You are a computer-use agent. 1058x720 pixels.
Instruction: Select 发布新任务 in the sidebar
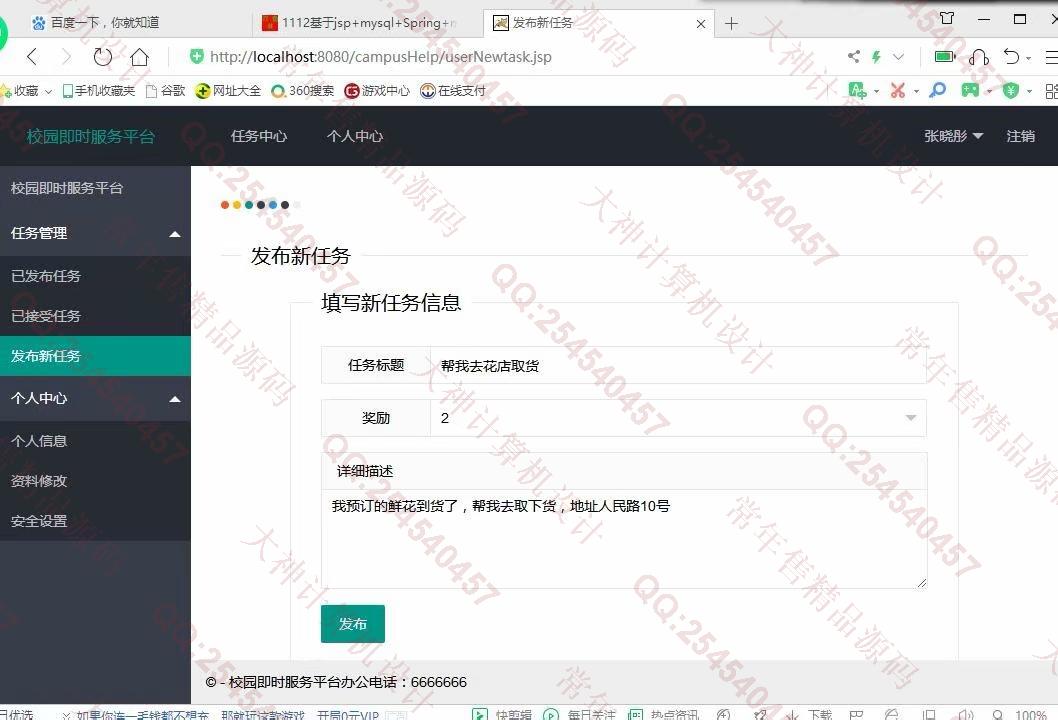pos(95,356)
